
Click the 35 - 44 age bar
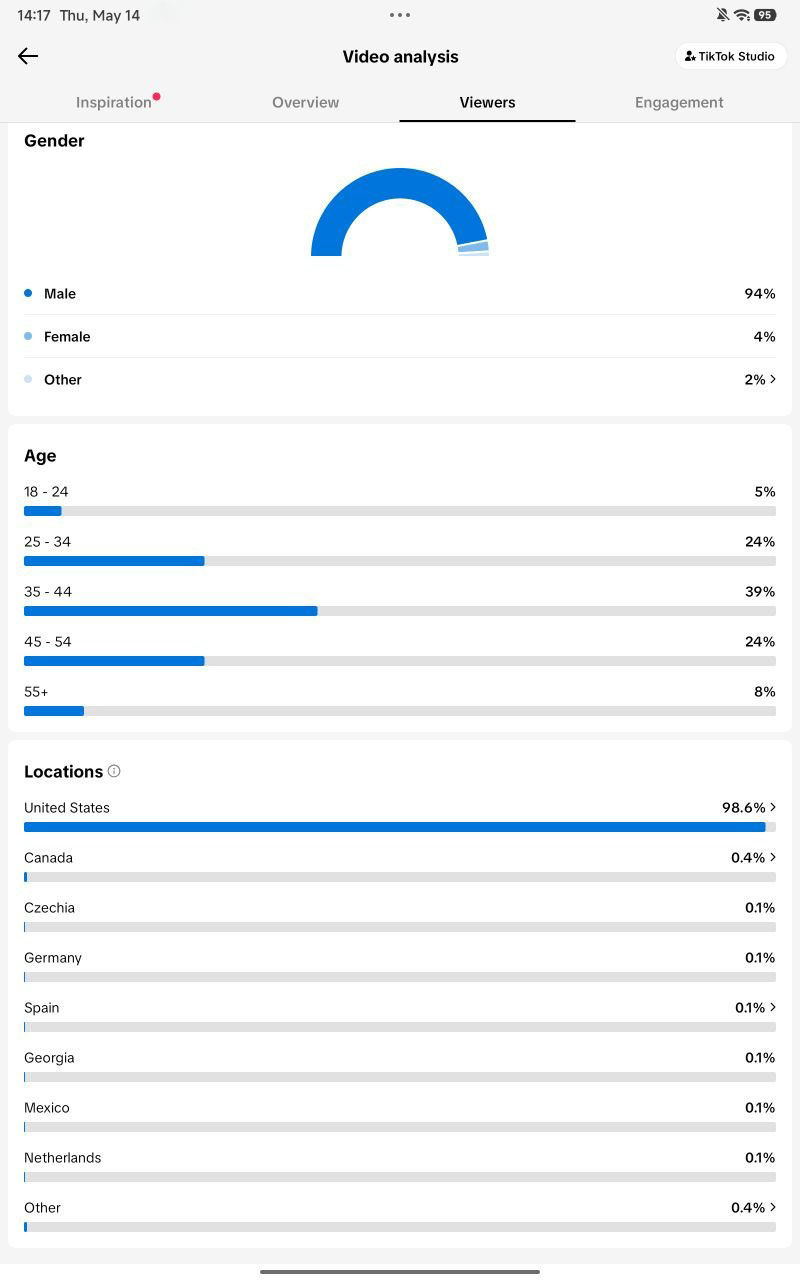click(x=400, y=611)
